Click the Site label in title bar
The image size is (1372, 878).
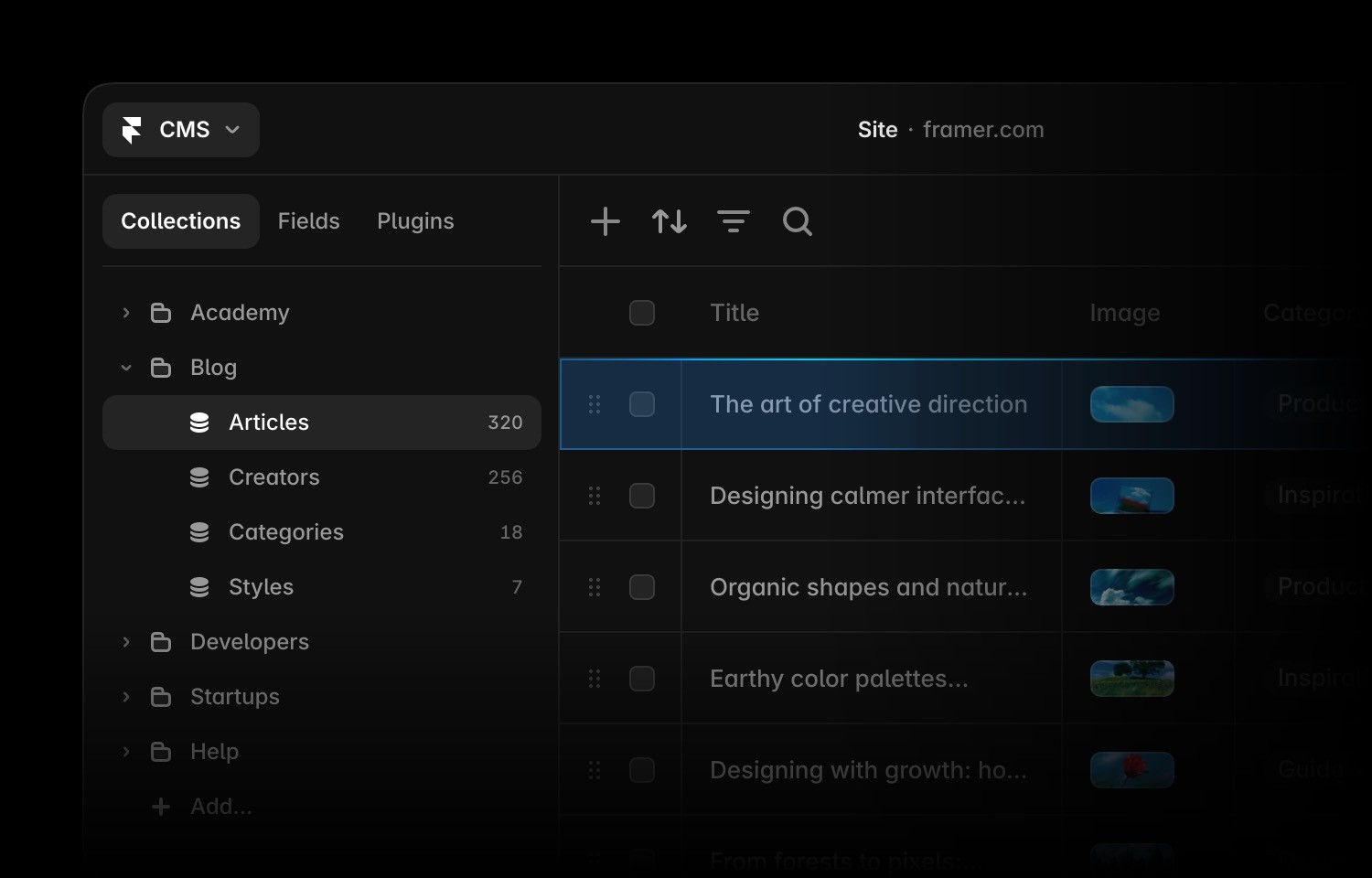pos(877,130)
